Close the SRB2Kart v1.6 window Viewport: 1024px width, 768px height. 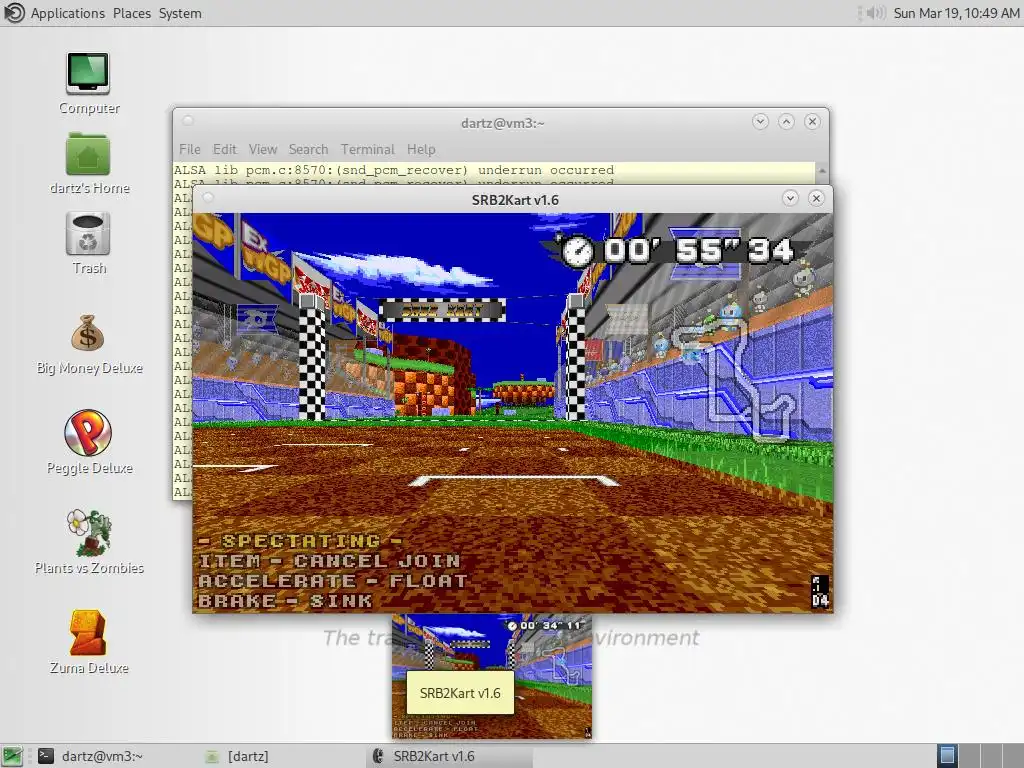816,199
